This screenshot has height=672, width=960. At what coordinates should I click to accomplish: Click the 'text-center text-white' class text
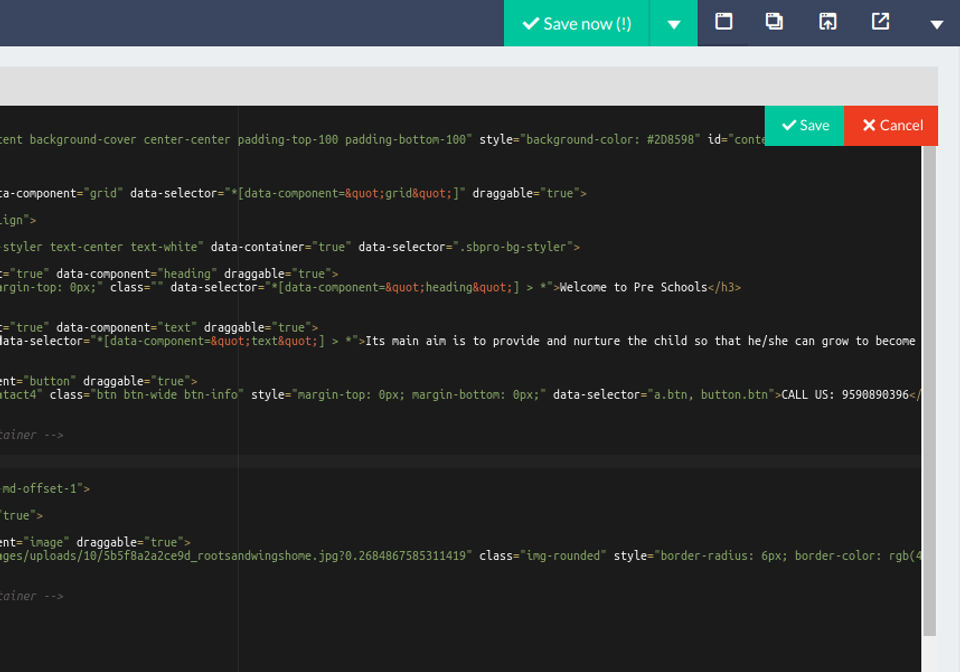(124, 247)
